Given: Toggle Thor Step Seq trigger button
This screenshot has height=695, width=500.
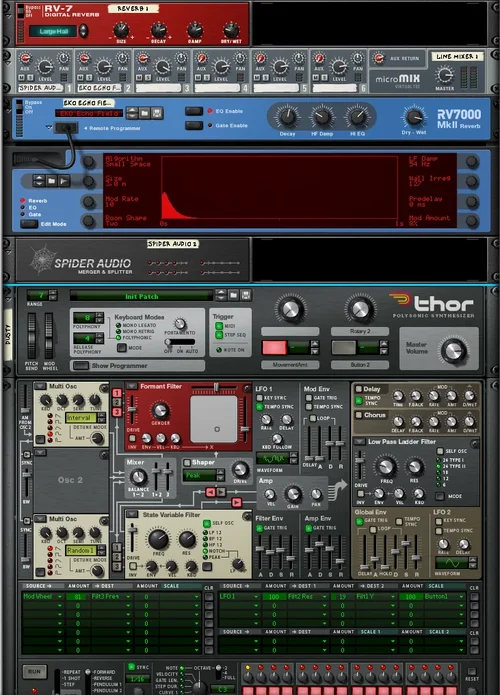Looking at the screenshot, I should point(219,335).
